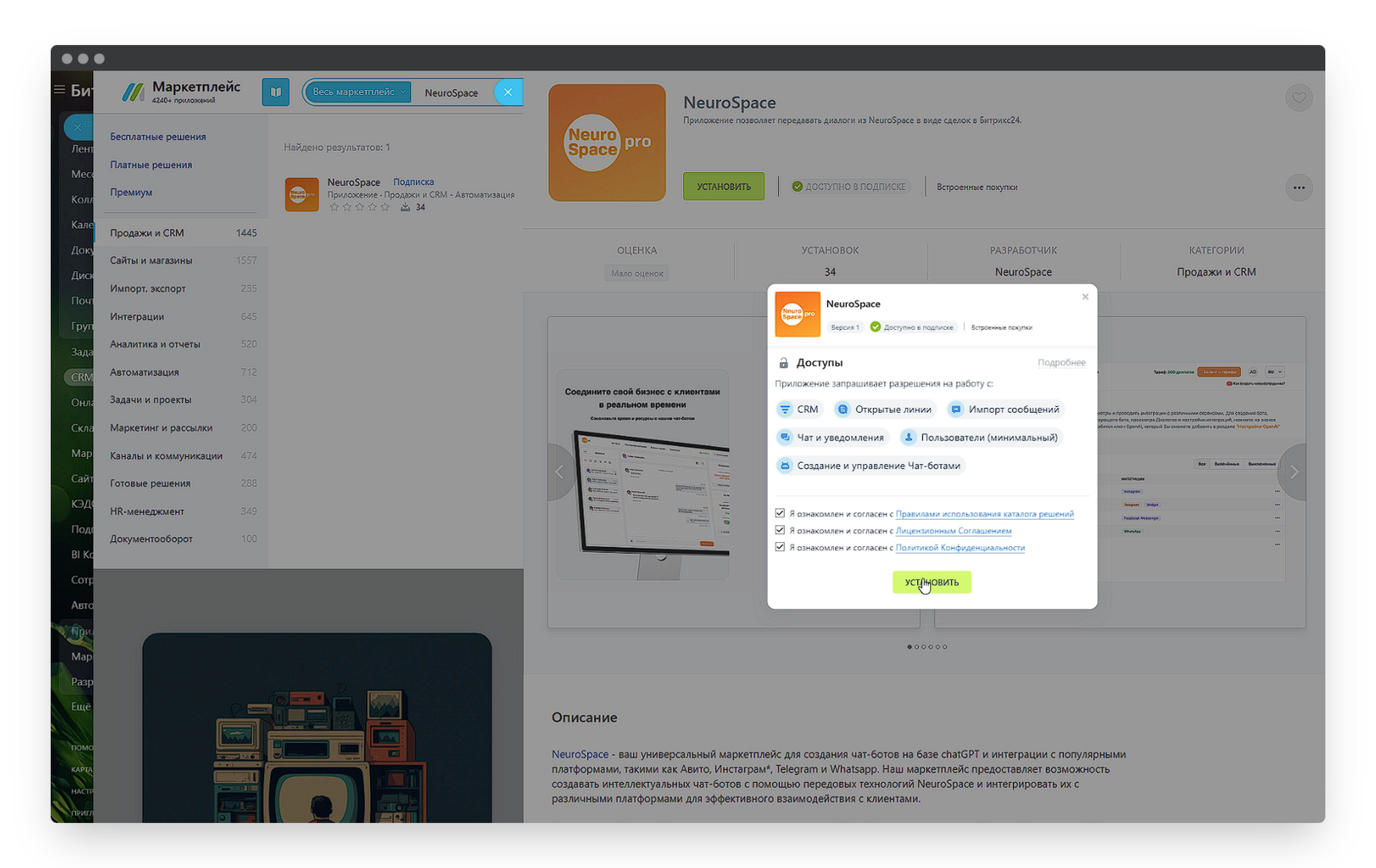Viewport: 1376px width, 868px height.
Task: Close the NeuroSpace permissions dialog
Action: coord(1085,296)
